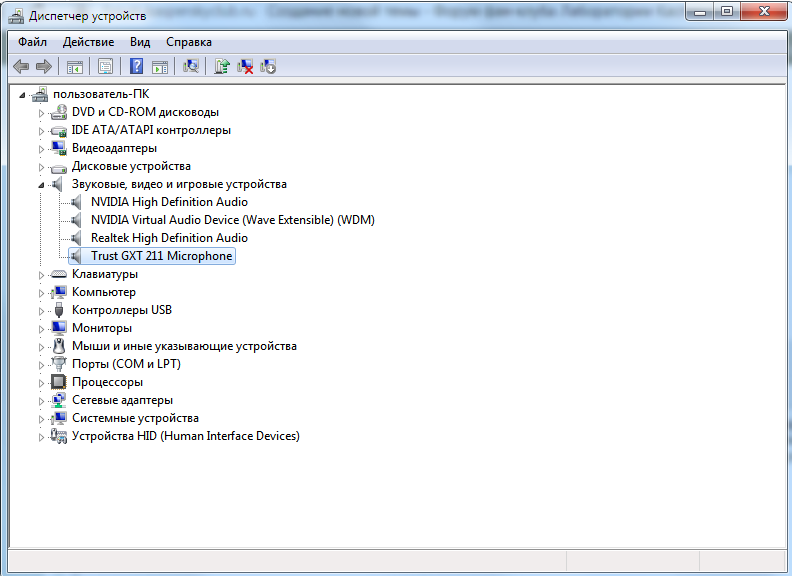792x576 pixels.
Task: Expand the Контроллеры USB category
Action: click(41, 311)
